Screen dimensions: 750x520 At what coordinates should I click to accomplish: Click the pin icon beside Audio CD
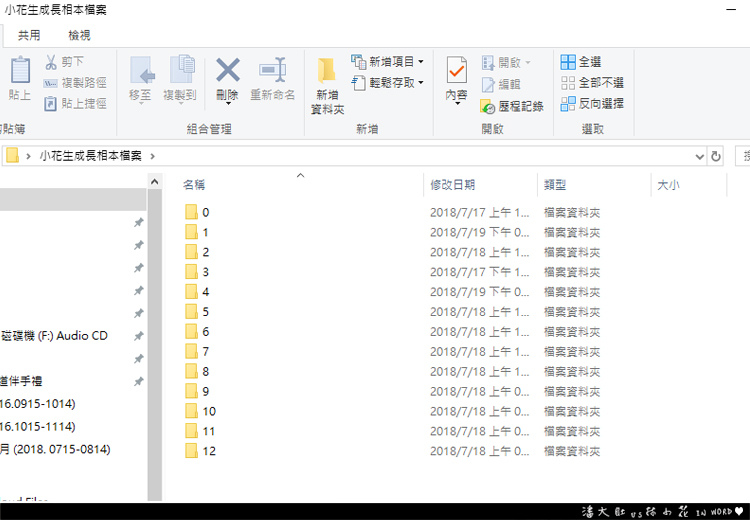[139, 336]
